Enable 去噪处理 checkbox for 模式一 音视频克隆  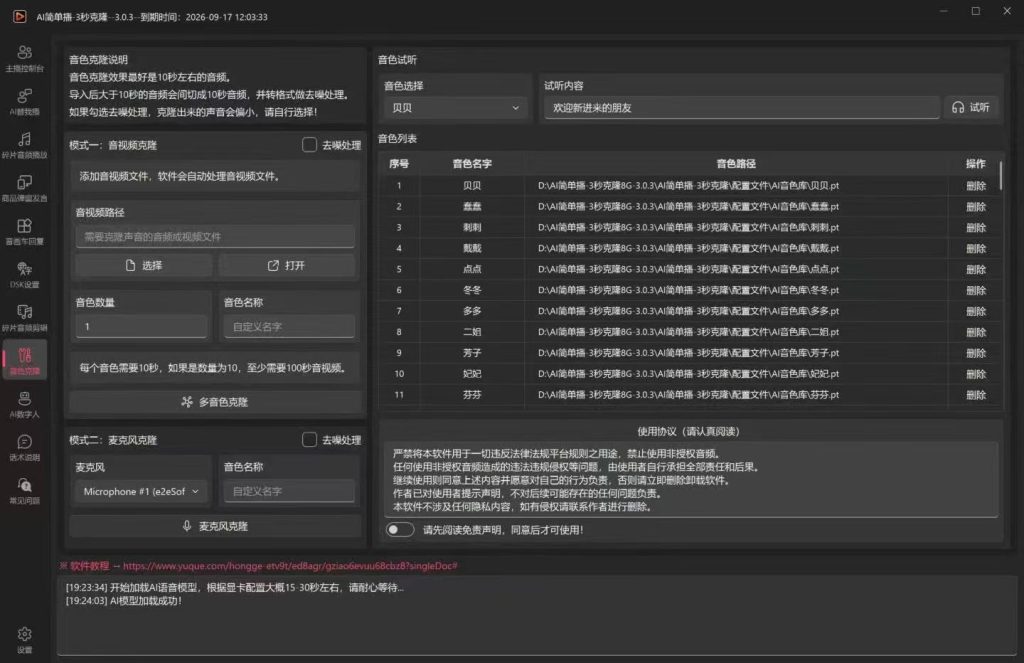tap(310, 144)
